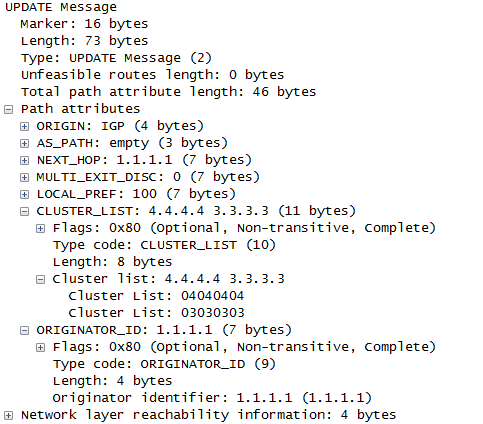The height and width of the screenshot is (424, 483).
Task: Select the Unfeasible routes length line
Action: point(152,75)
